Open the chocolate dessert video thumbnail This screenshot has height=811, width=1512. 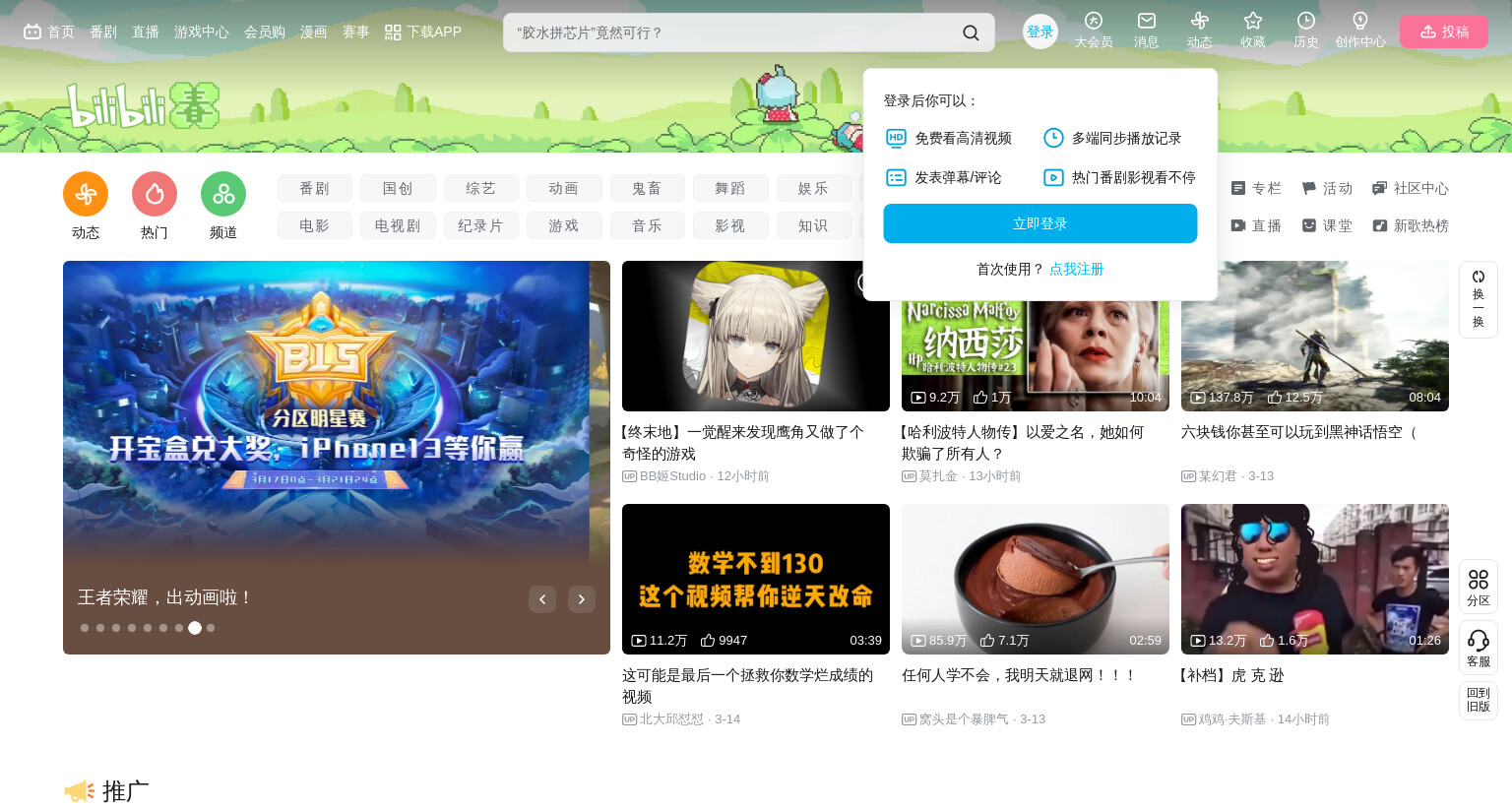pyautogui.click(x=1036, y=579)
